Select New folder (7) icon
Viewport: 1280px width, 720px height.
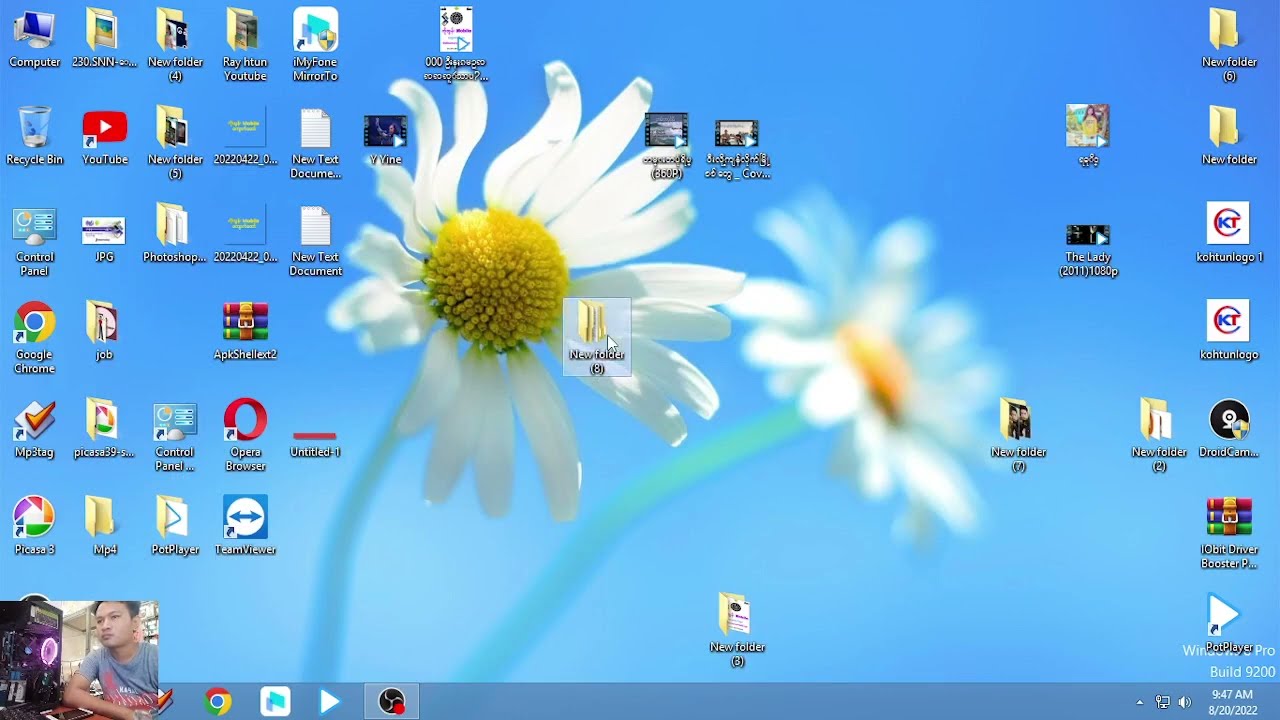pos(1018,435)
